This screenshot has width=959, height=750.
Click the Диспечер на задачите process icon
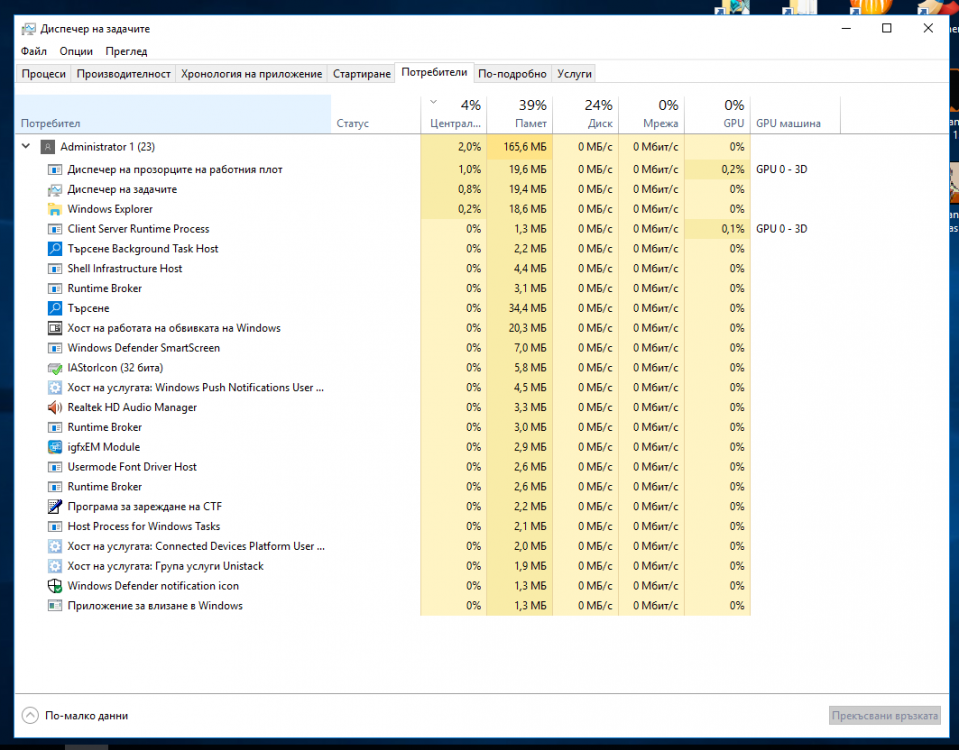click(x=55, y=190)
